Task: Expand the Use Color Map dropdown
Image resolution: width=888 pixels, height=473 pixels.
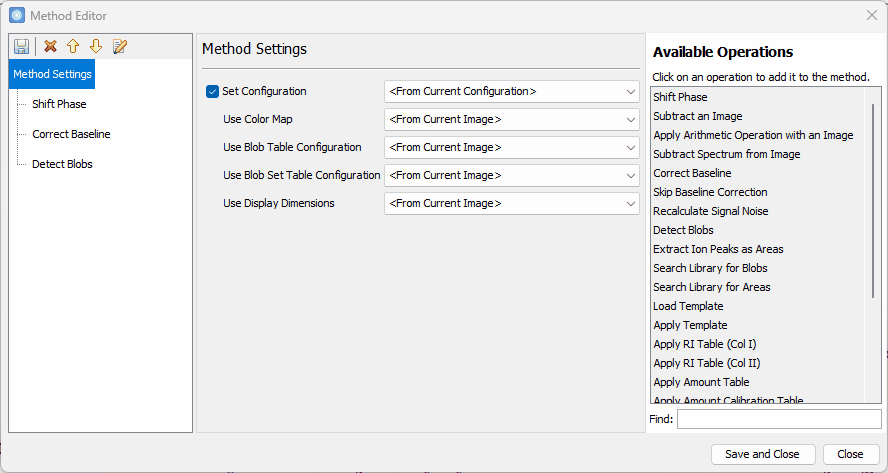Action: [x=511, y=120]
